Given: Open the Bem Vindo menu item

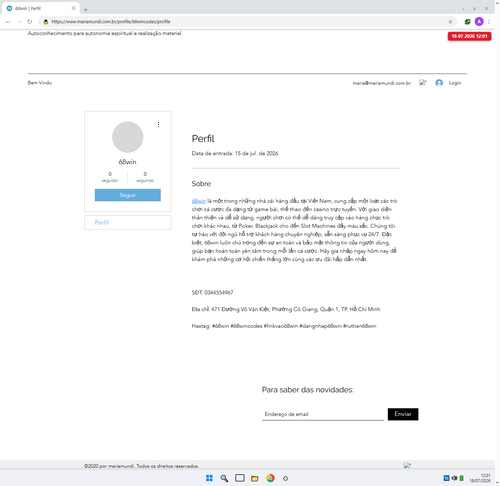Looking at the screenshot, I should [x=40, y=83].
